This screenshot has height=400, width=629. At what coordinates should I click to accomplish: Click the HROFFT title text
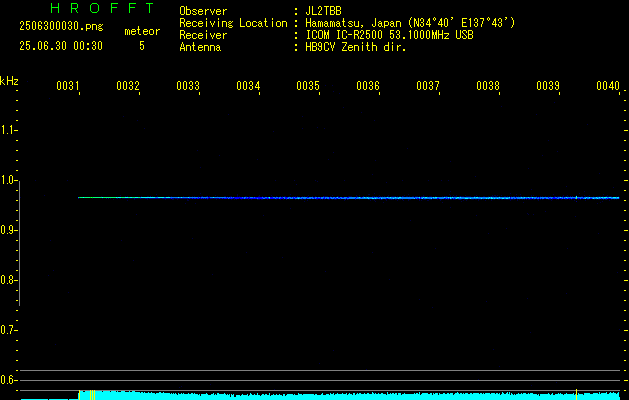click(102, 8)
